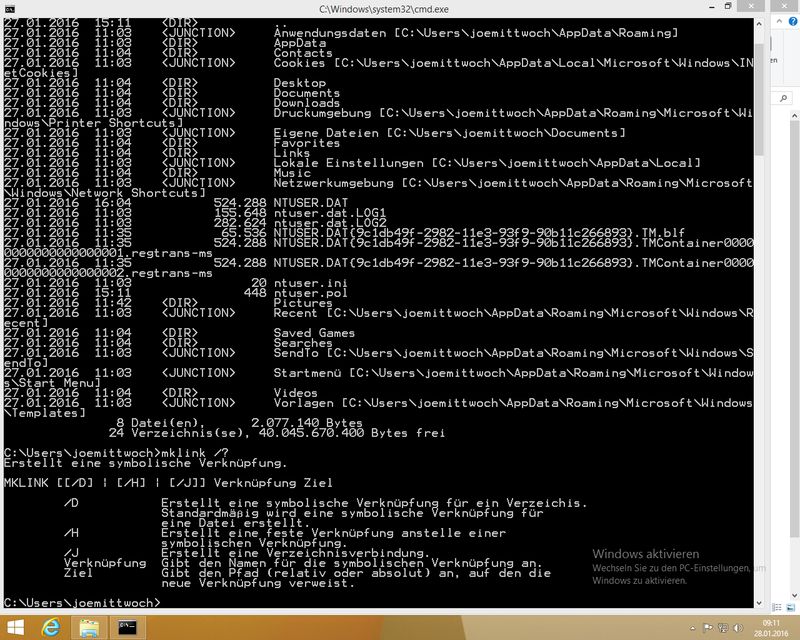Click the Start button on the taskbar
The width and height of the screenshot is (800, 640).
coord(15,627)
